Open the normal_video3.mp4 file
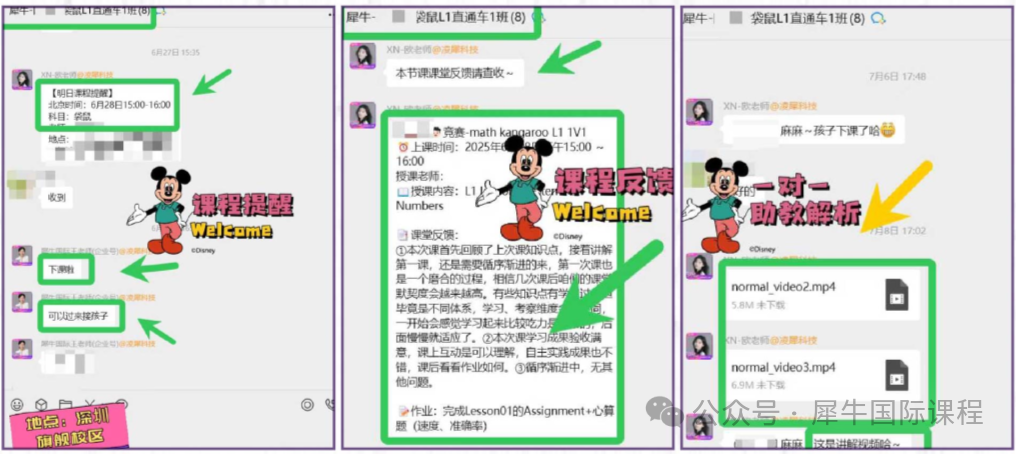This screenshot has height=454, width=1016. pyautogui.click(x=821, y=376)
